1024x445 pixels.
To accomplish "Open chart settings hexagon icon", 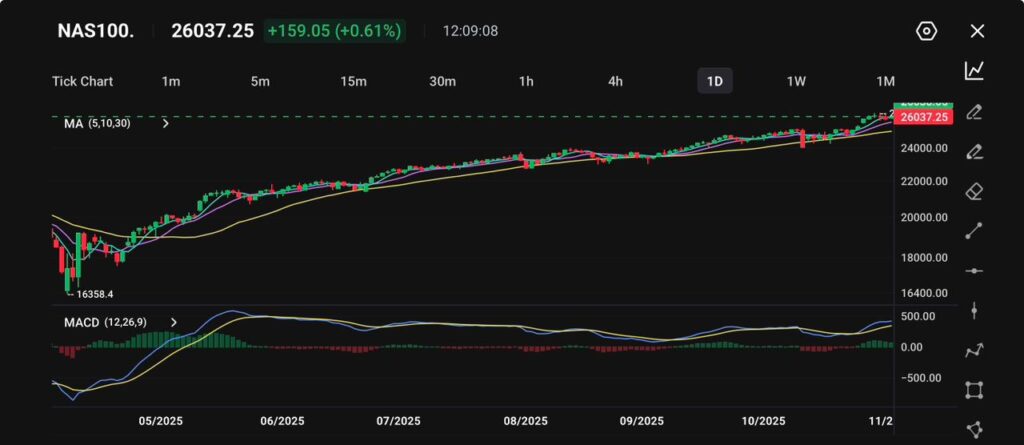I will [x=926, y=31].
